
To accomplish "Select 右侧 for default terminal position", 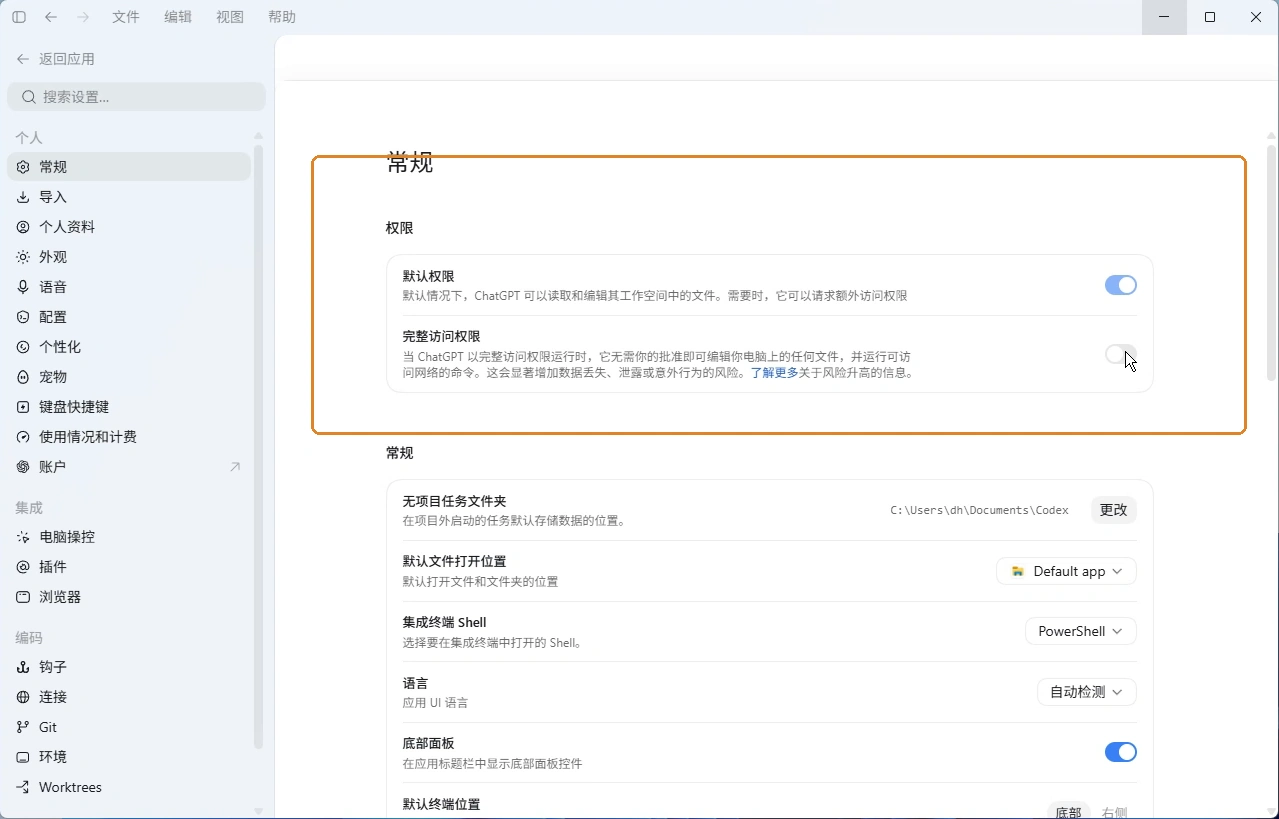I will (1114, 812).
